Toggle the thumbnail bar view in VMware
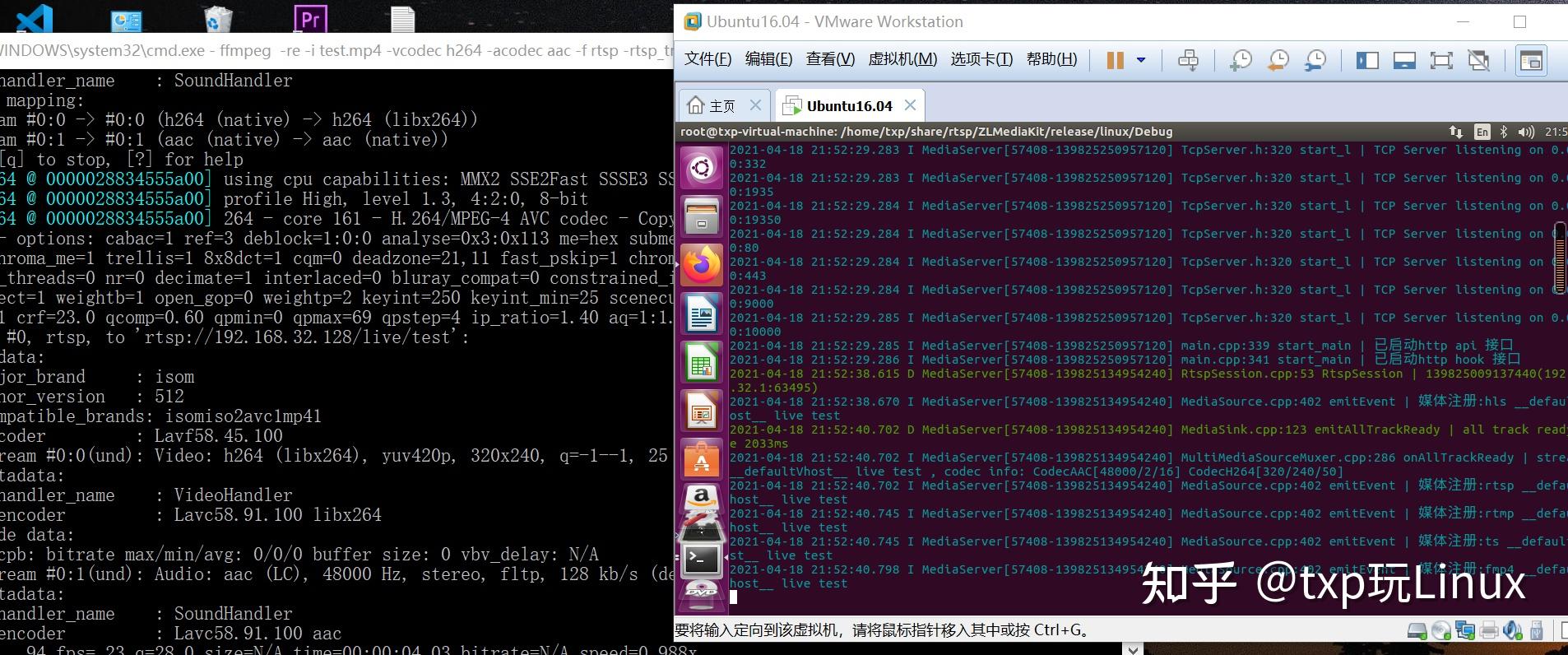1568x655 pixels. [x=1404, y=60]
